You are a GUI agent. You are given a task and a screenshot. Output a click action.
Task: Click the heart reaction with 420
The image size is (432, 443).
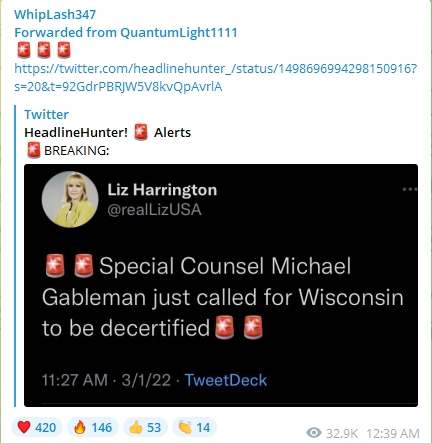coord(37,427)
